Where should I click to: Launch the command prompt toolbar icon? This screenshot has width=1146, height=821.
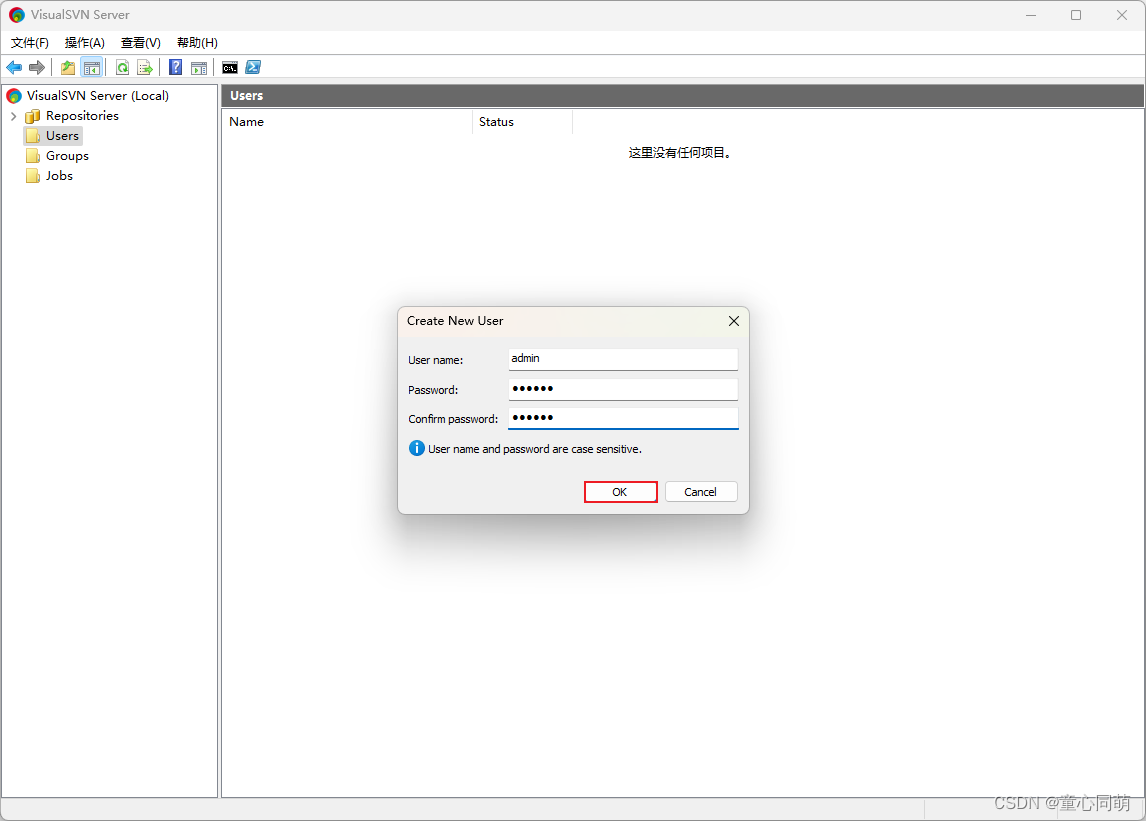tap(230, 68)
